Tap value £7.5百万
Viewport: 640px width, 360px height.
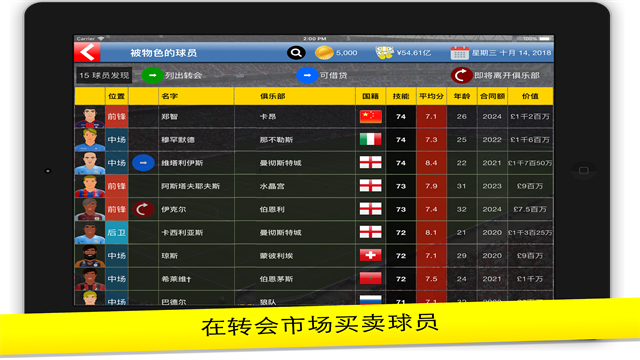[x=530, y=209]
